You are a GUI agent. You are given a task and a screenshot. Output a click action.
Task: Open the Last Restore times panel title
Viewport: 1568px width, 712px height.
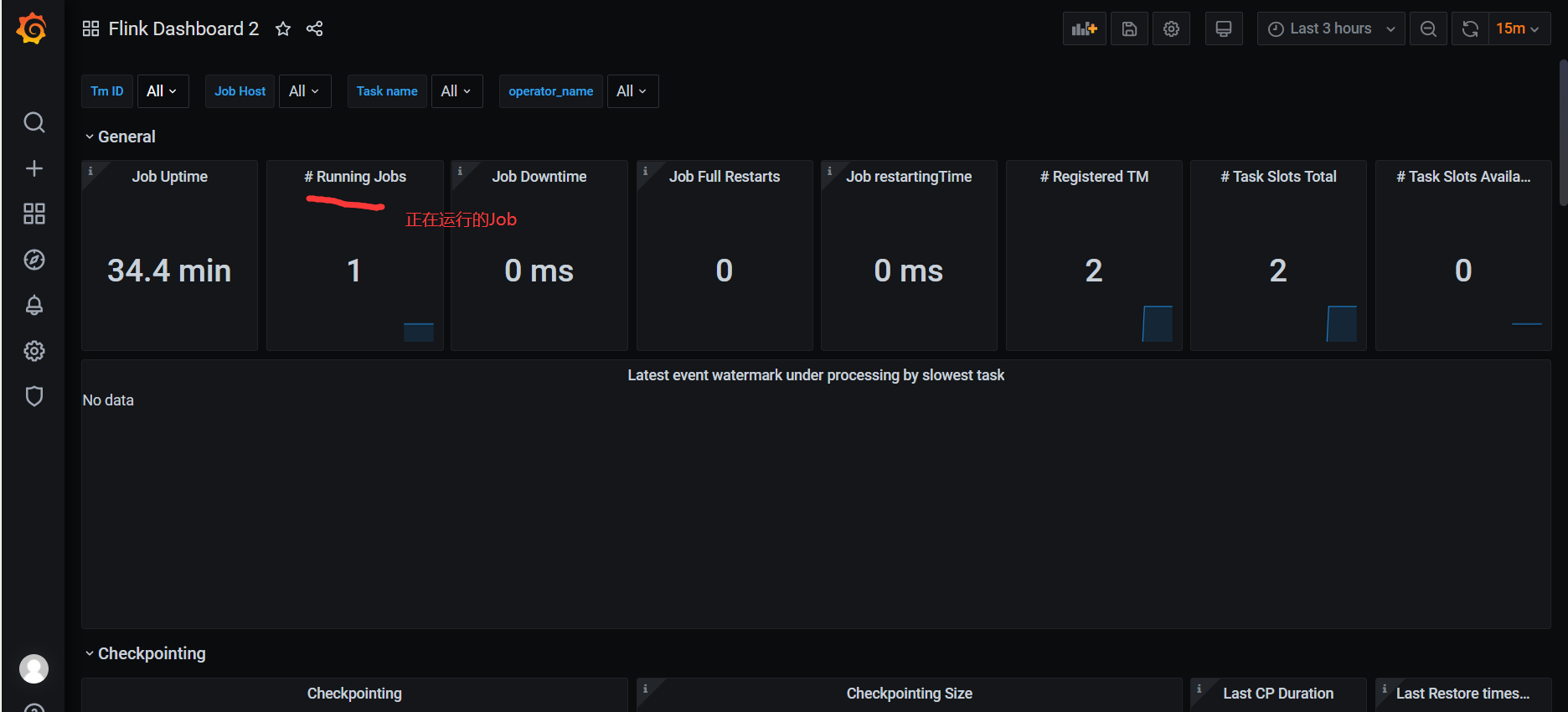(x=1462, y=694)
